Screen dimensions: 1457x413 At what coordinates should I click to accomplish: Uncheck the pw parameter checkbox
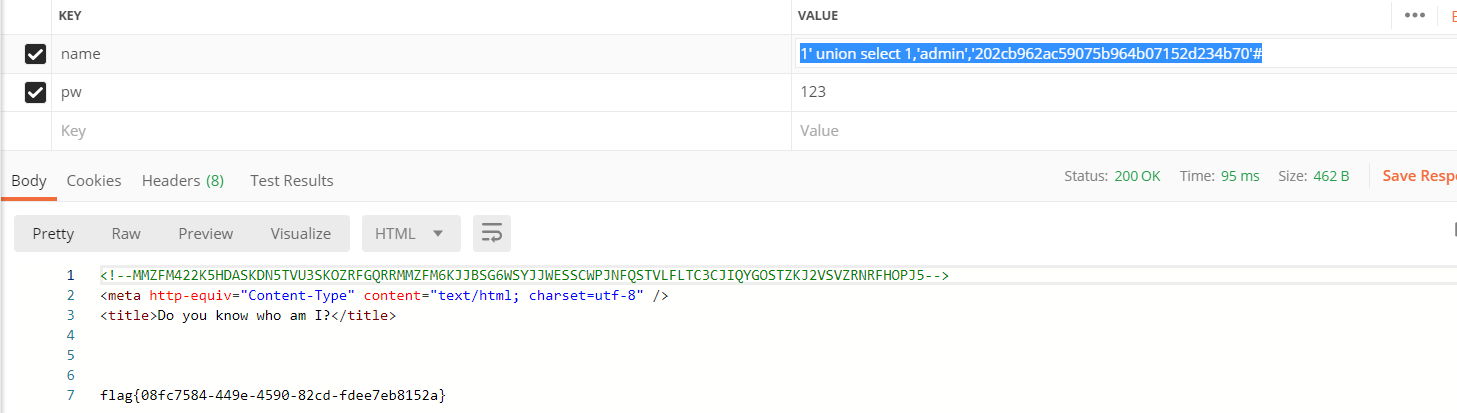[x=36, y=92]
